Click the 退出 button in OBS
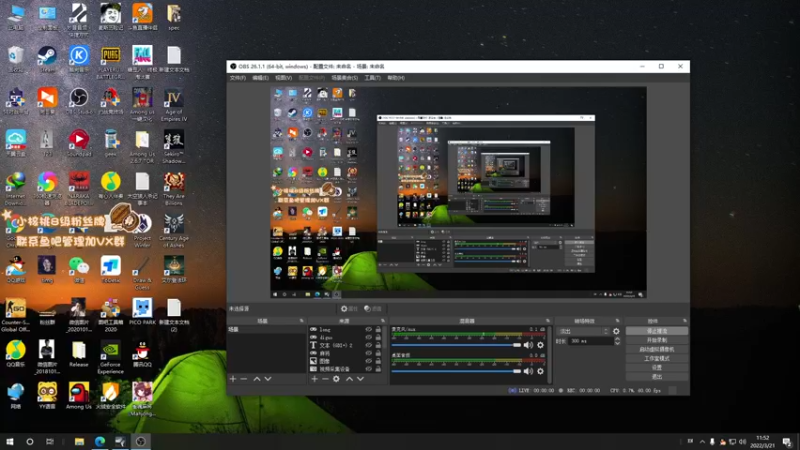 point(657,377)
